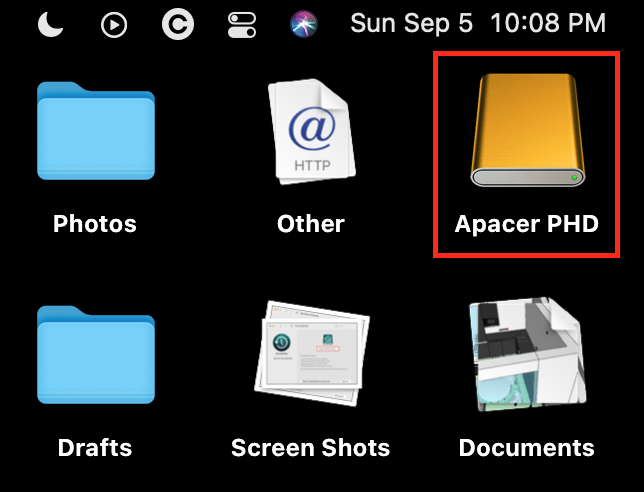Click the "Documents" label text
Viewport: 644px width, 492px height.
tap(527, 448)
